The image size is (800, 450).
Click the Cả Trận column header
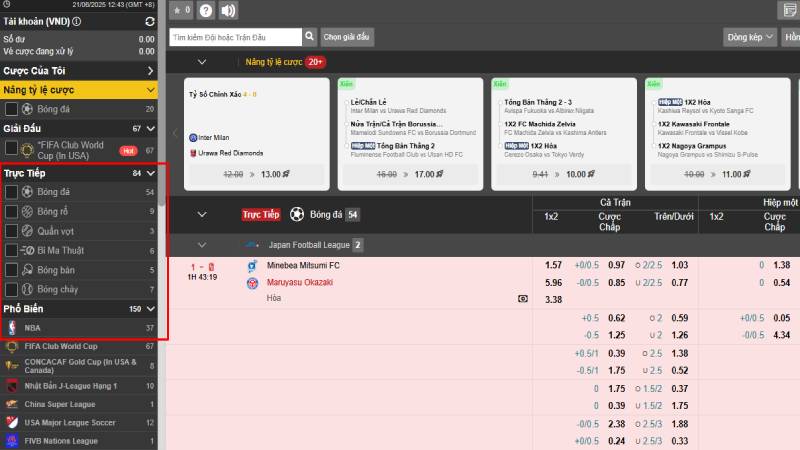click(x=615, y=203)
